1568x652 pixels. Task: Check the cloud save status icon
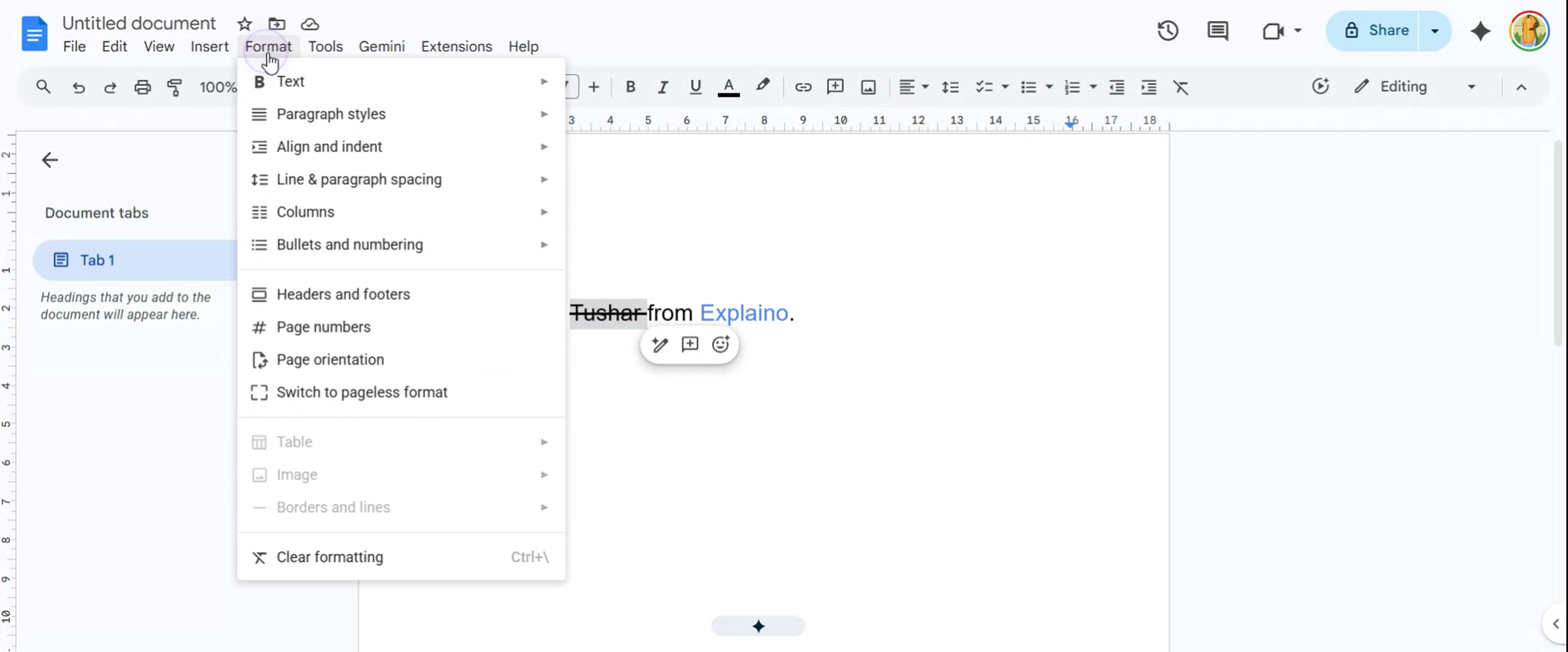310,24
